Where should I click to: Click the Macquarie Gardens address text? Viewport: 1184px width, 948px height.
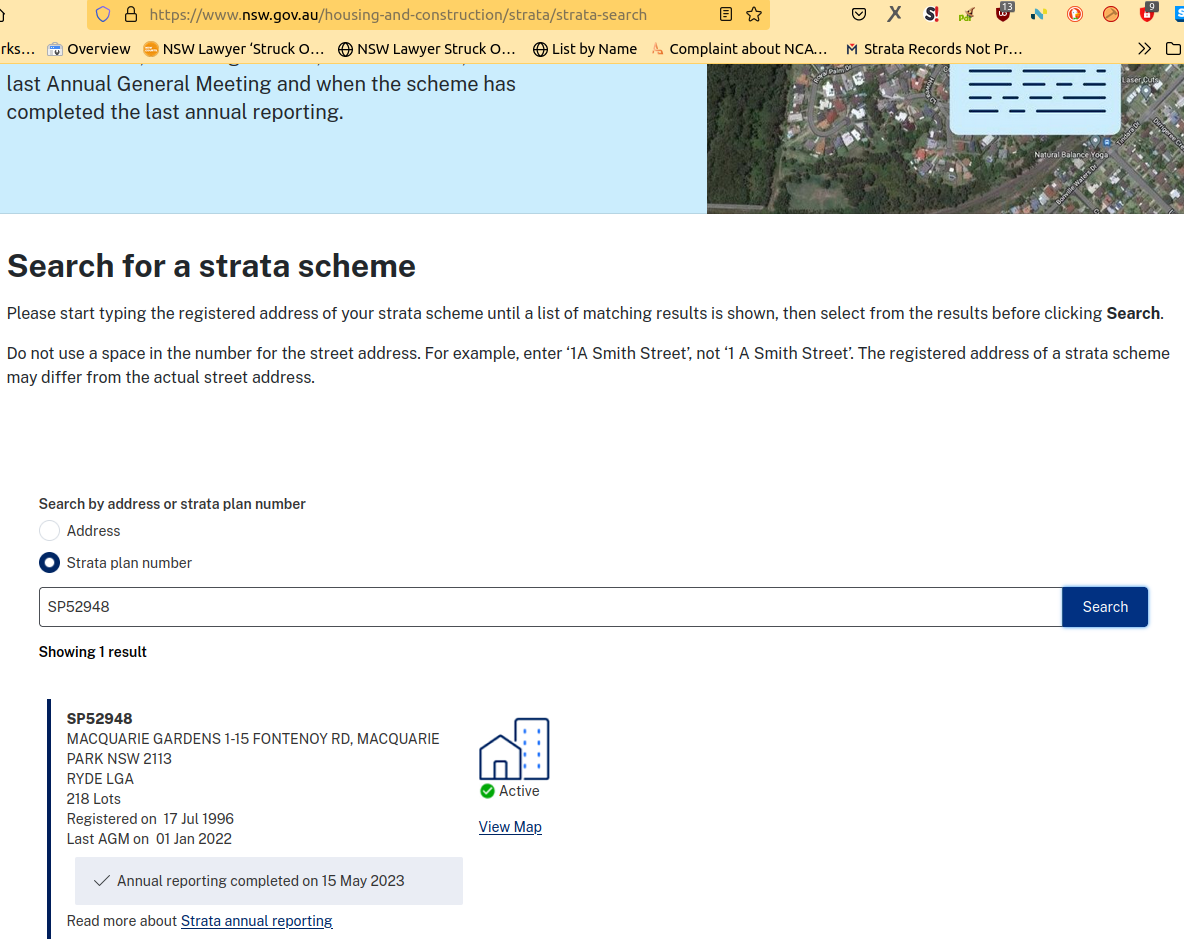click(x=253, y=749)
